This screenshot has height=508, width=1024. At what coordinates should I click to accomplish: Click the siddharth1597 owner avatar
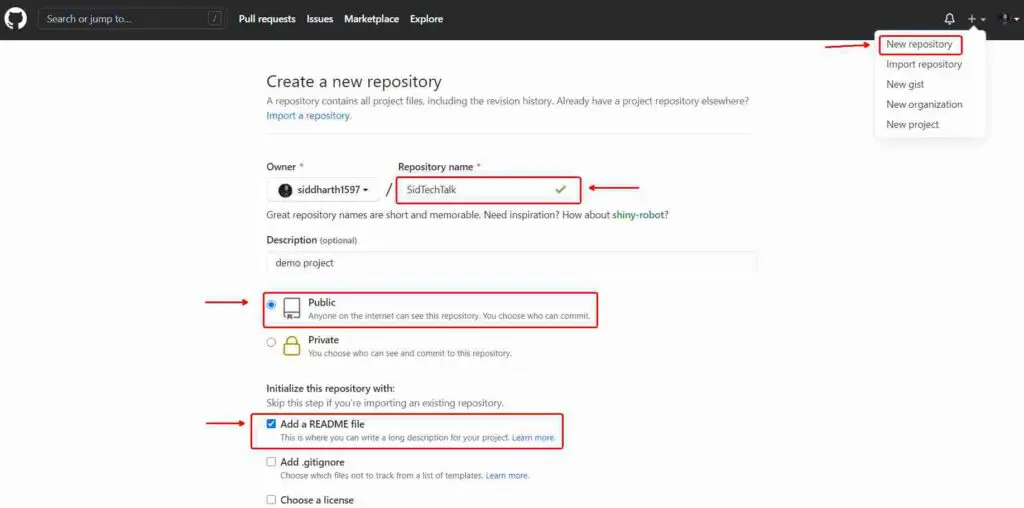tap(285, 190)
